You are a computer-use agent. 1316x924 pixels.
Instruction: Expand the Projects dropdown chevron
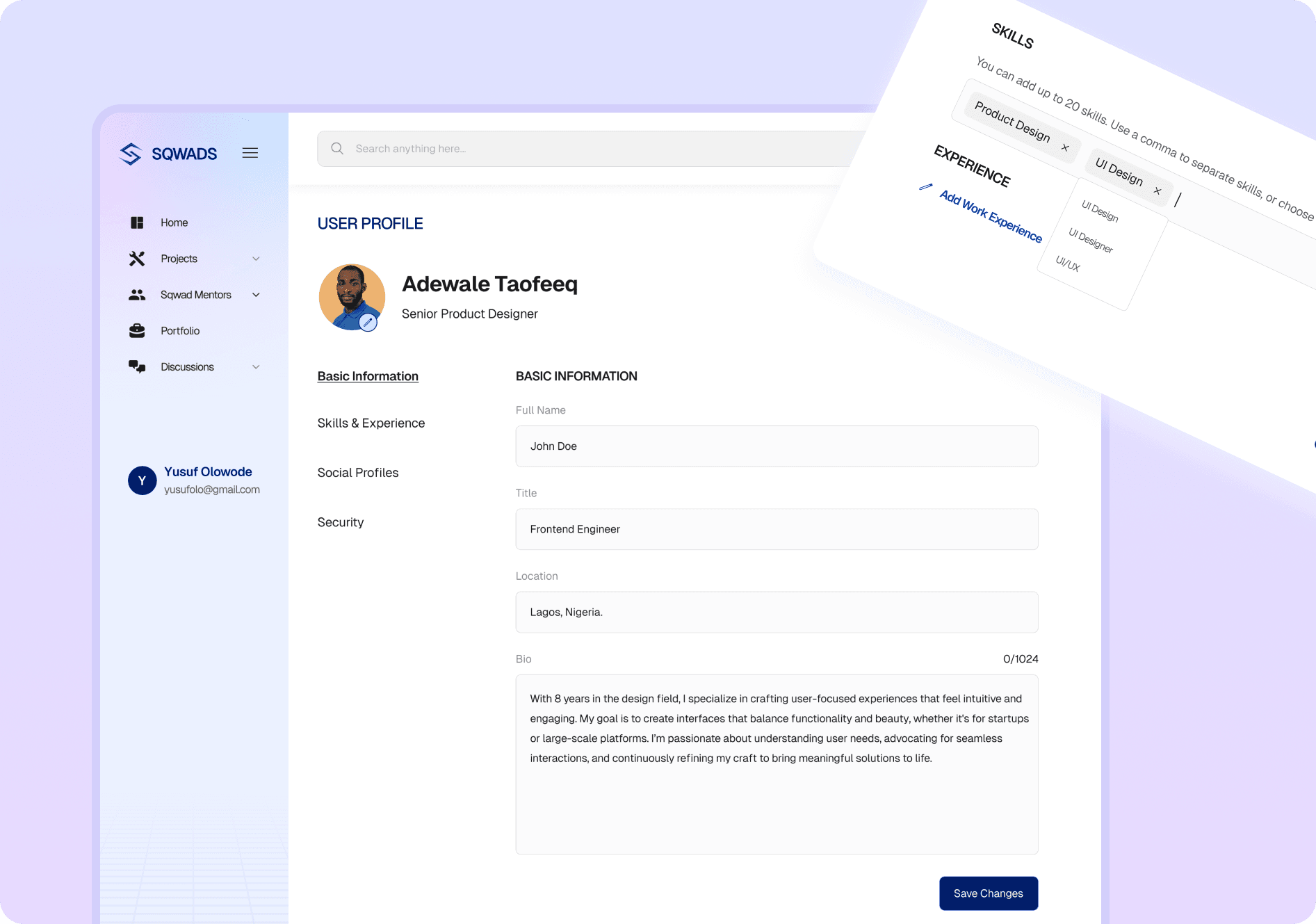point(257,258)
